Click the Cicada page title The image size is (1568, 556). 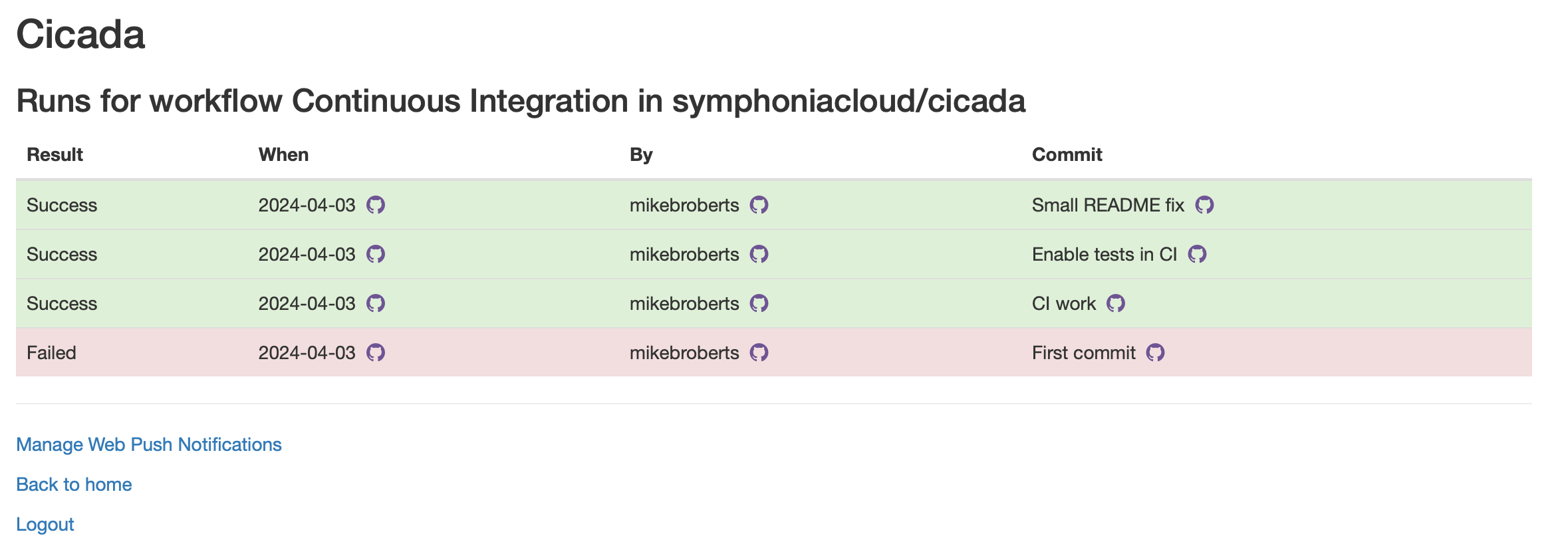[x=80, y=34]
